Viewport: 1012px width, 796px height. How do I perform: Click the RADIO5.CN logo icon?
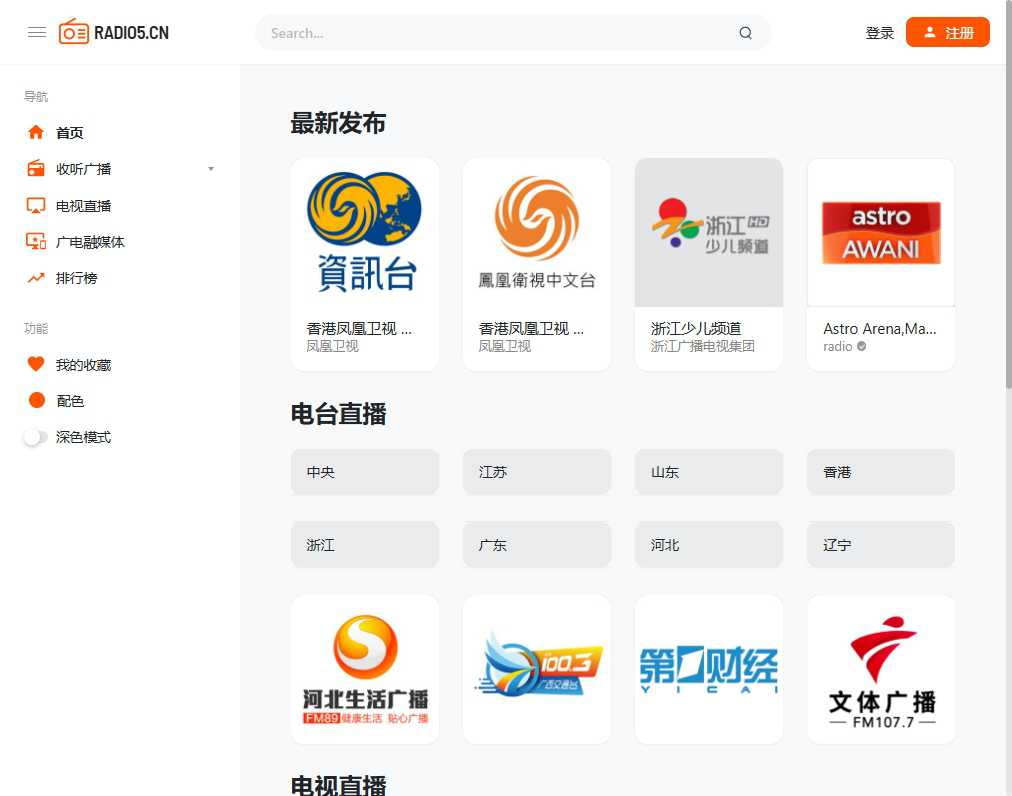click(x=73, y=31)
